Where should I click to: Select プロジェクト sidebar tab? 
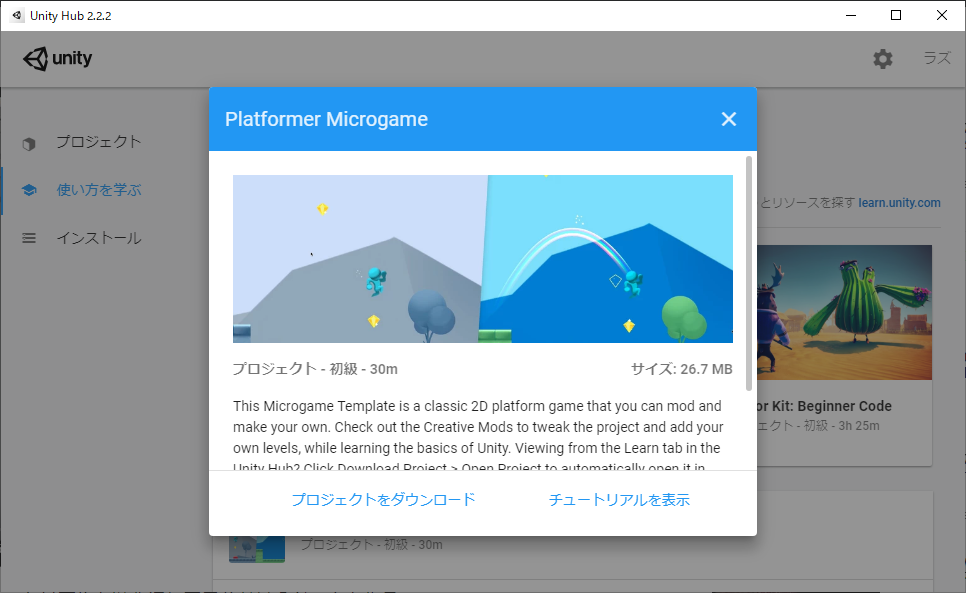click(x=99, y=142)
